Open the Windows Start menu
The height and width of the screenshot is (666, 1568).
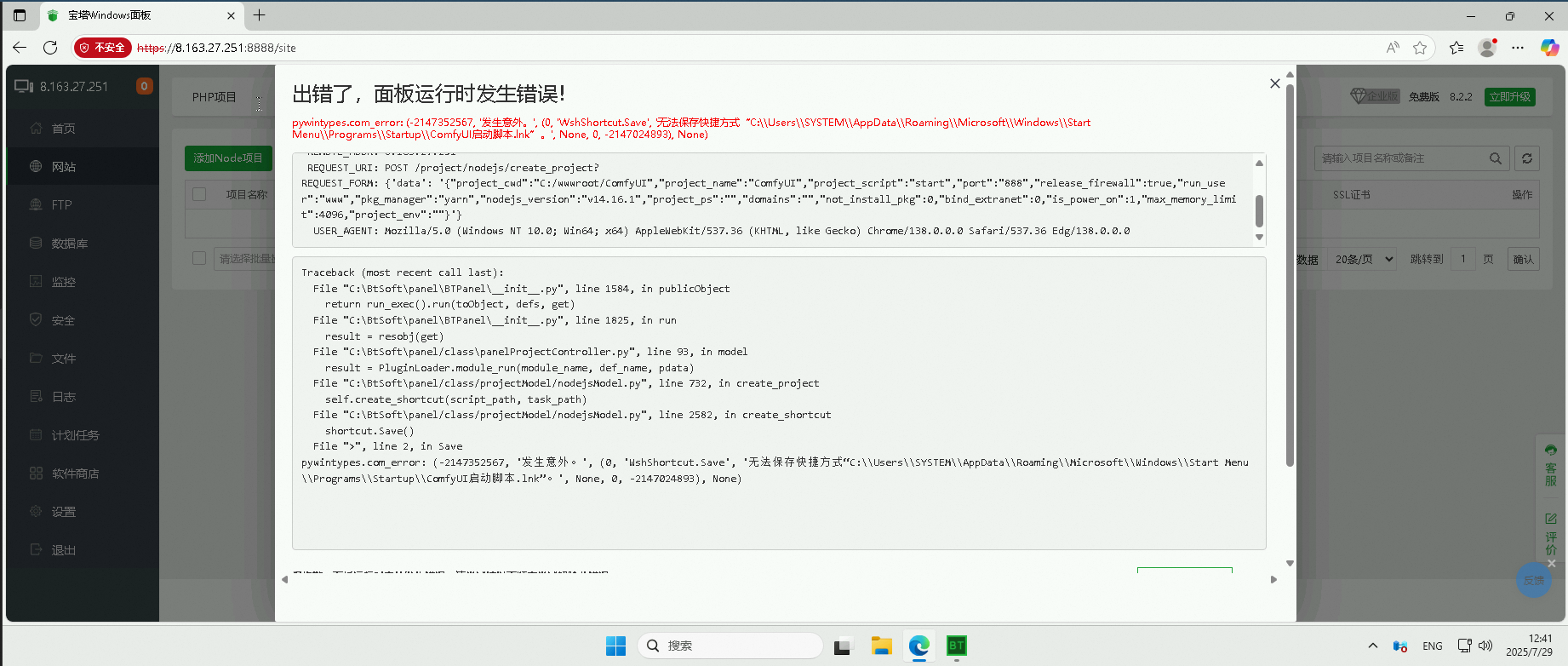615,646
